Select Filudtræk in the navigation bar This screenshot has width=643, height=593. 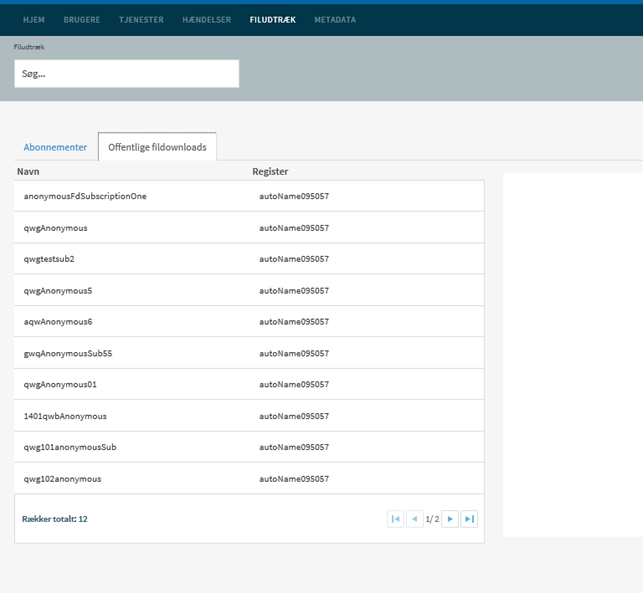pos(273,19)
